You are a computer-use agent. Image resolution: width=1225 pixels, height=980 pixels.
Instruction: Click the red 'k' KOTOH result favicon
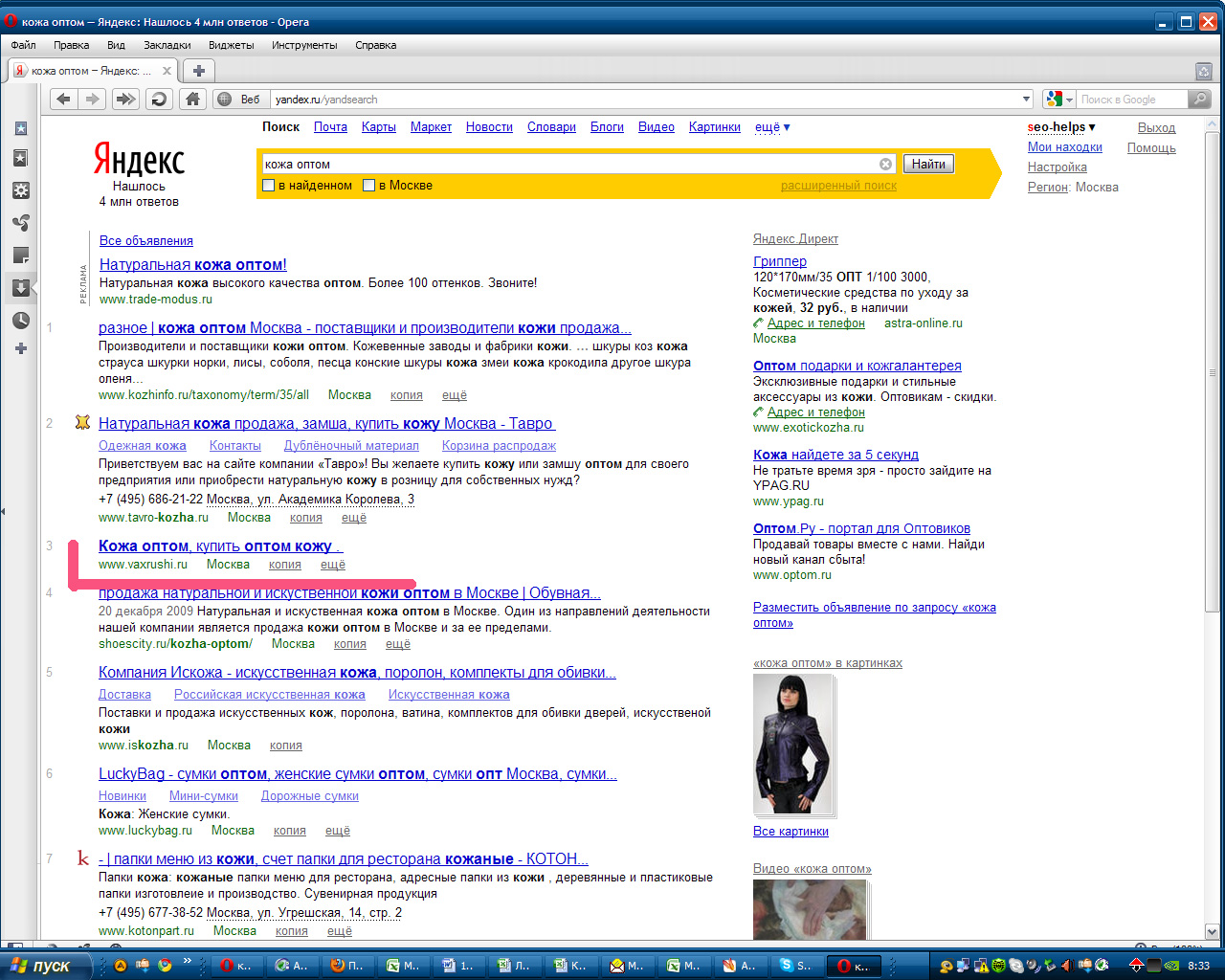[83, 858]
